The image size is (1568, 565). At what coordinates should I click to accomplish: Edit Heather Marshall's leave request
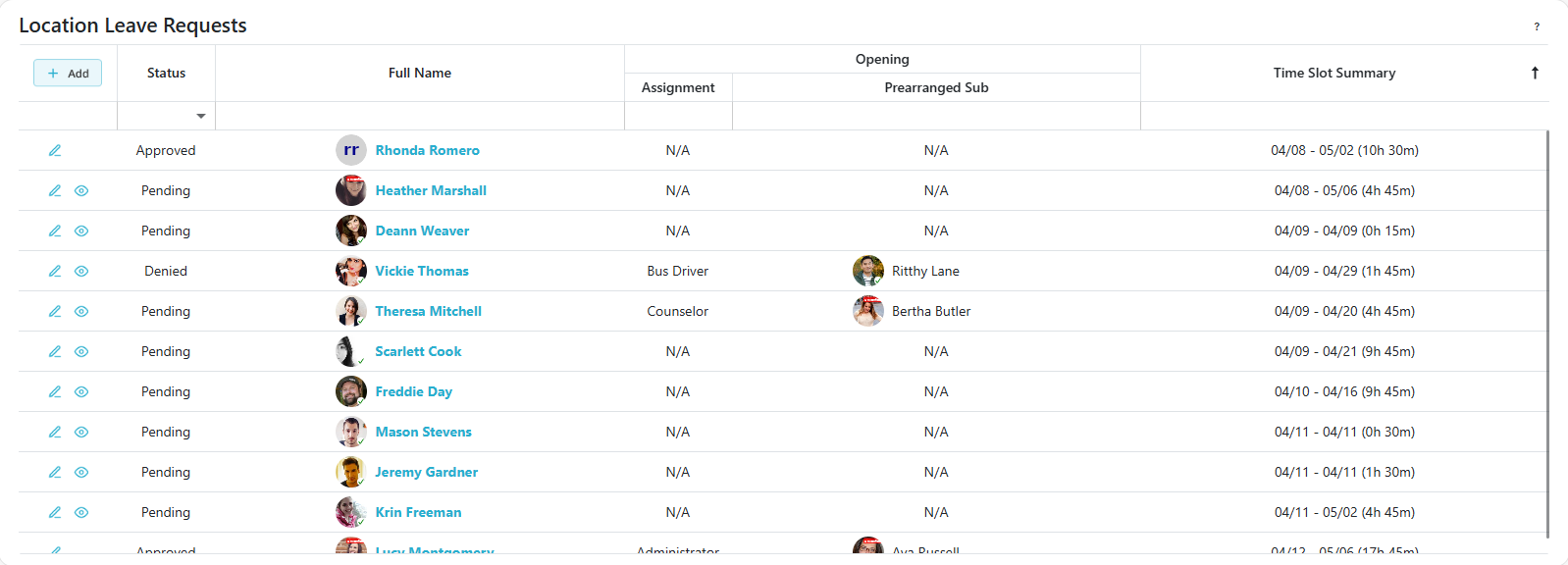(55, 190)
